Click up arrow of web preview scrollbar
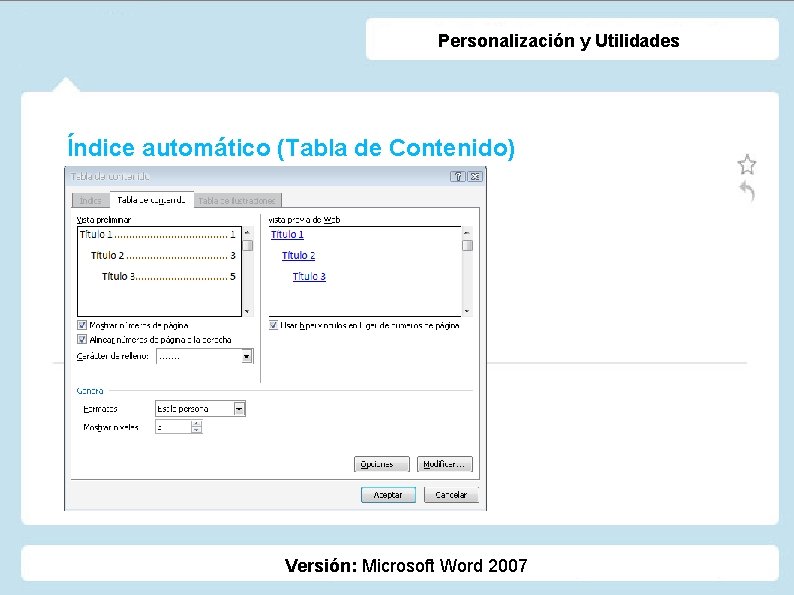Image resolution: width=794 pixels, height=595 pixels. click(x=467, y=232)
